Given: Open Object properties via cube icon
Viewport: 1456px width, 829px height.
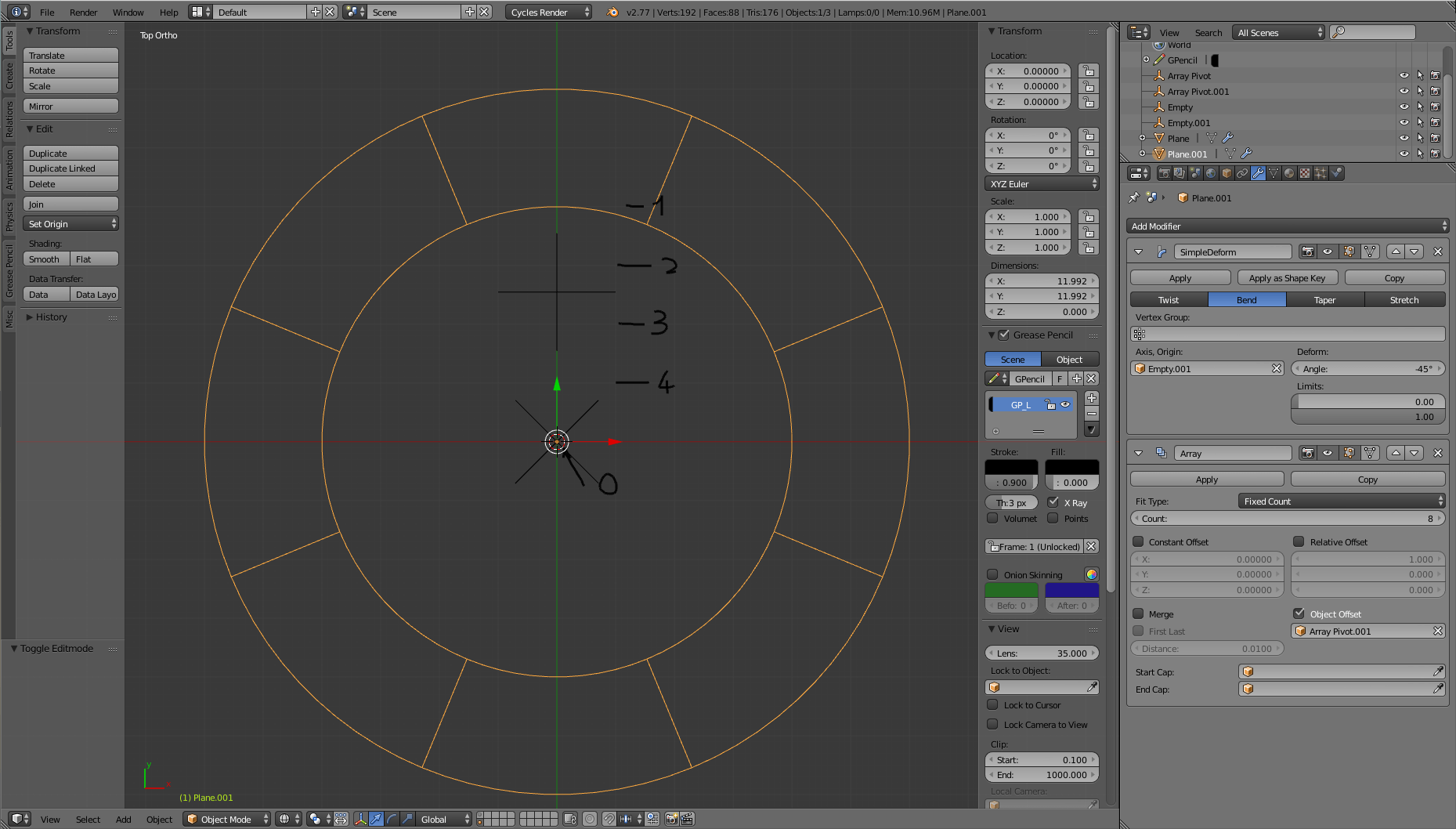Looking at the screenshot, I should (1227, 174).
